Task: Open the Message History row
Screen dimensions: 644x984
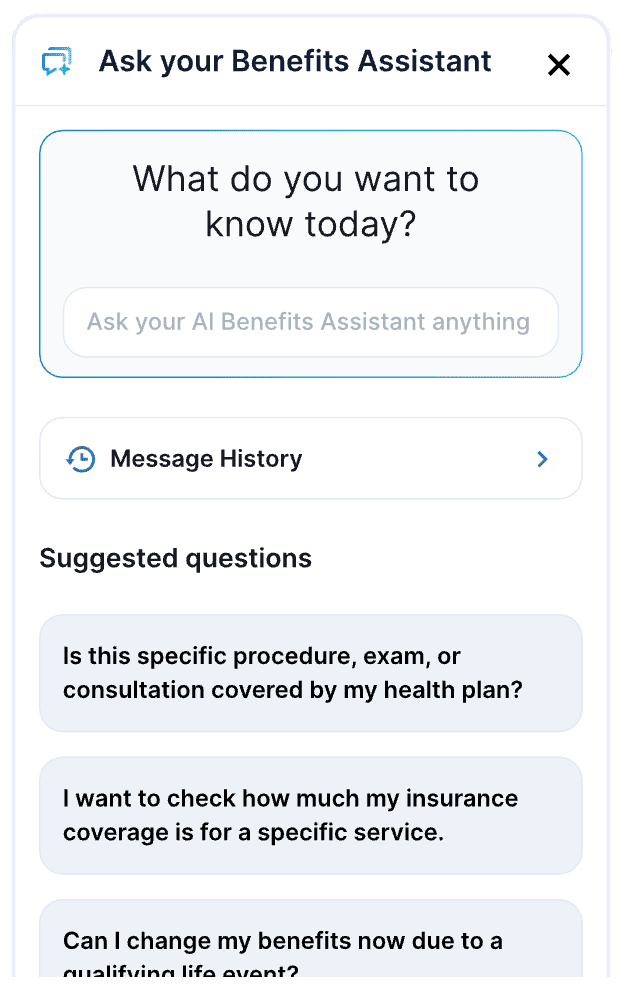Action: point(311,458)
